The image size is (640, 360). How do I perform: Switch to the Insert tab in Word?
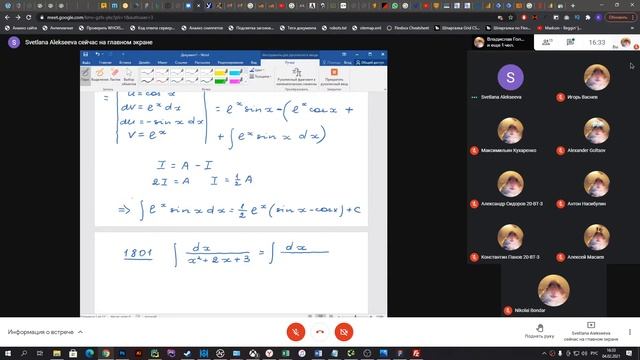coord(125,62)
